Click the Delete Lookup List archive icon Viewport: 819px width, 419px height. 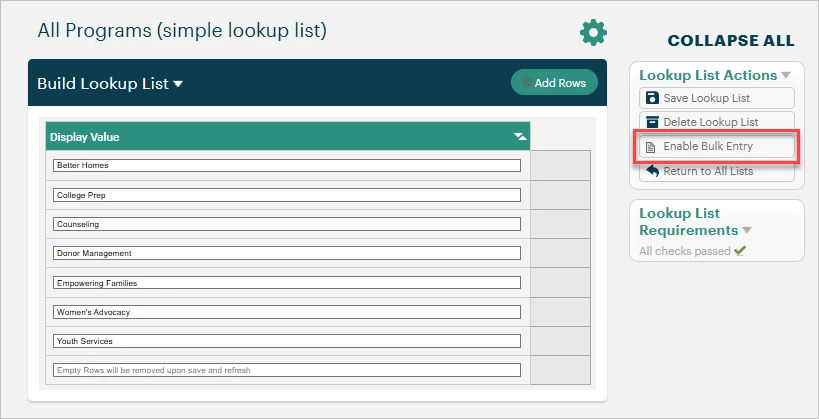coord(652,122)
